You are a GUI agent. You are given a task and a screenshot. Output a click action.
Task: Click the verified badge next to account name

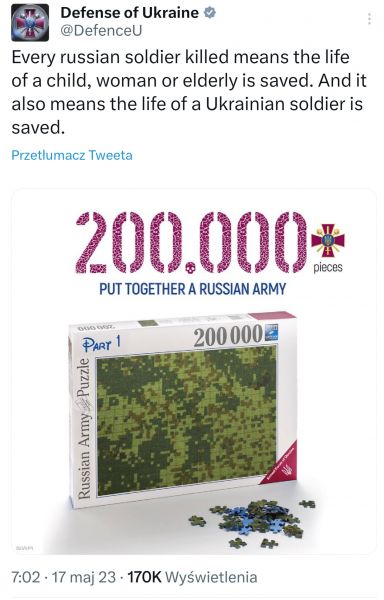click(209, 13)
